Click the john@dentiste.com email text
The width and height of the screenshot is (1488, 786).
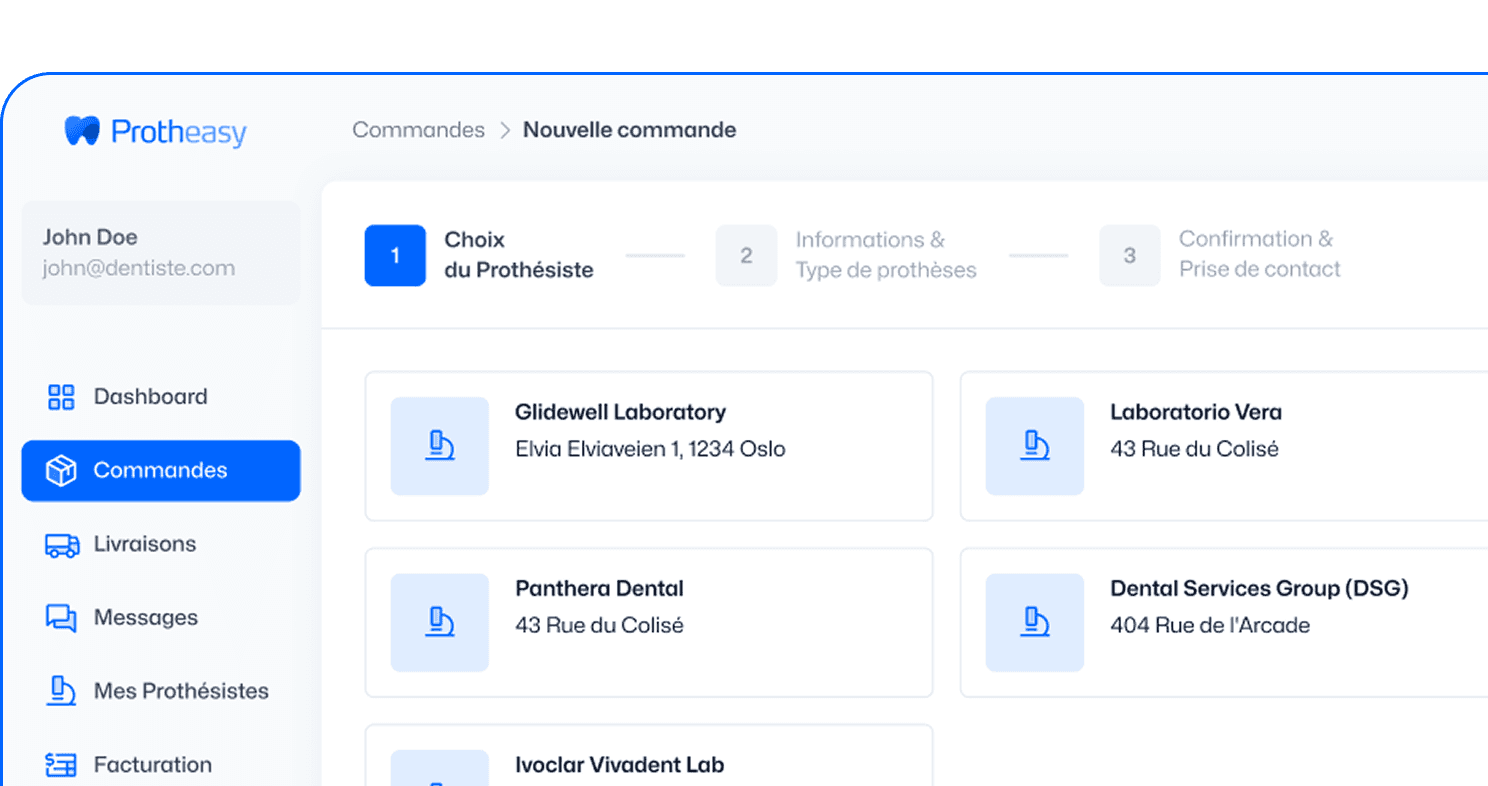tap(139, 268)
